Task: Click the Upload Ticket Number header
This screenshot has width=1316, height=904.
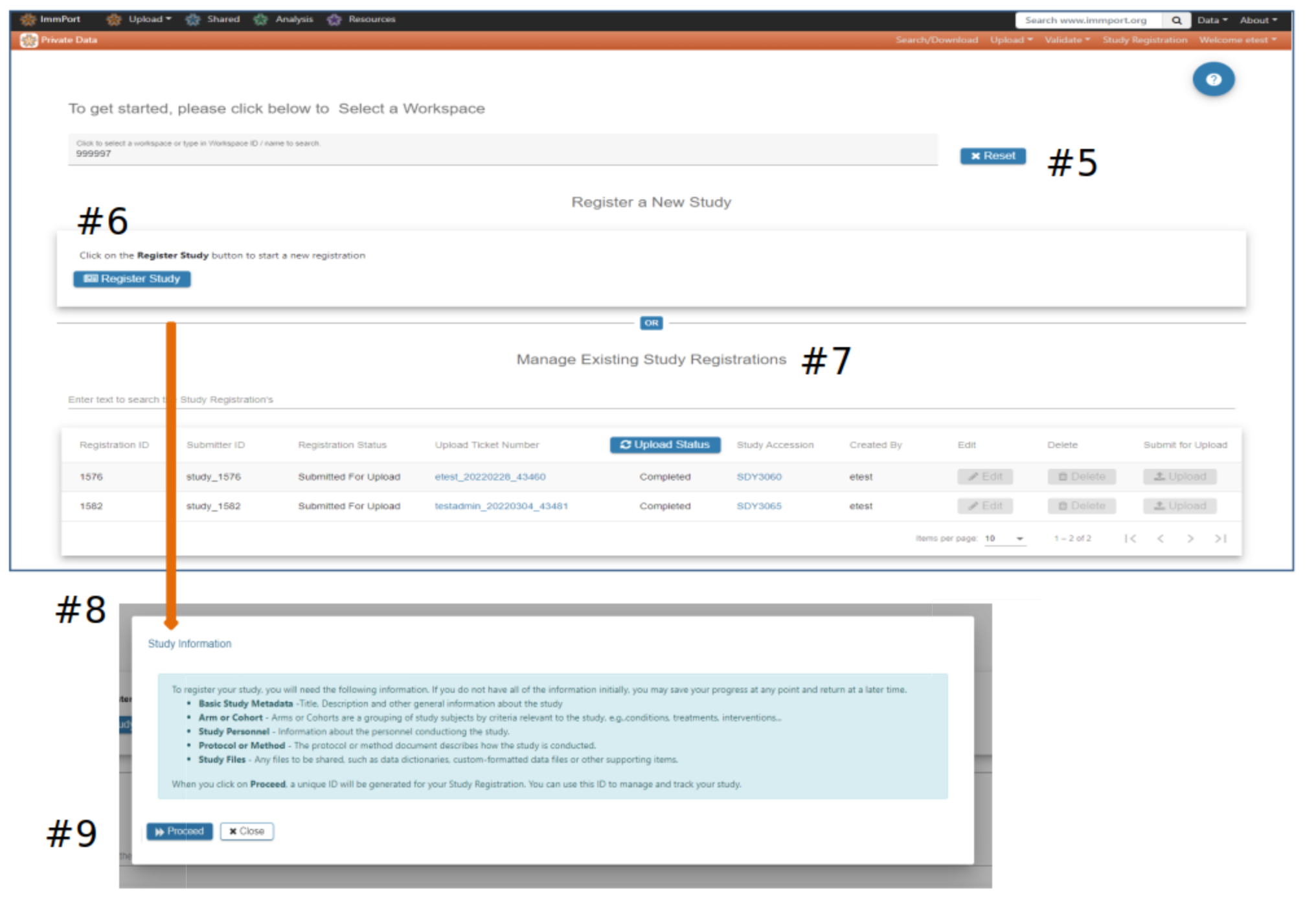Action: click(487, 445)
